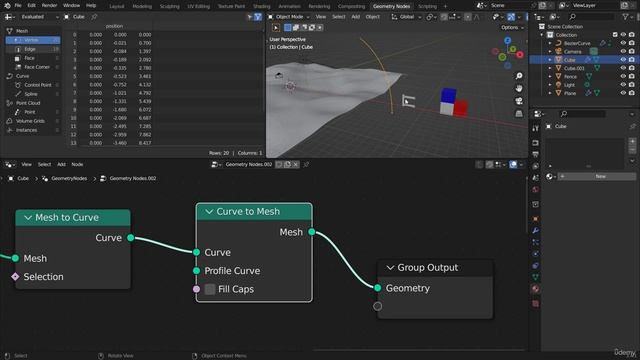Open the viewport Add menu
Screen dimensions: 640x360
click(x=356, y=17)
